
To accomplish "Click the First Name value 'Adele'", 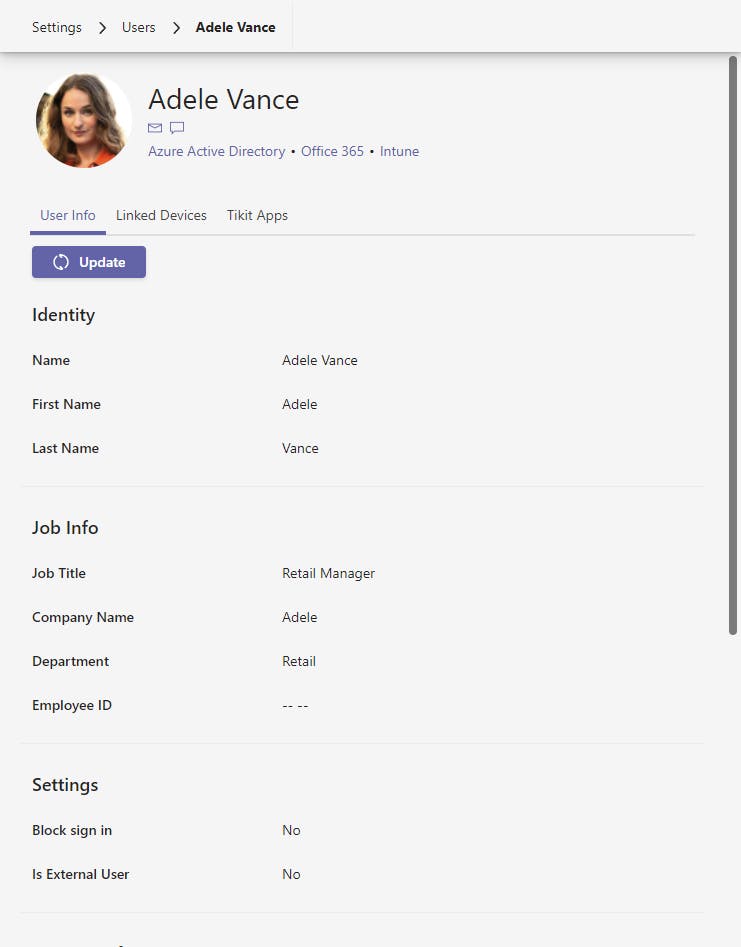I will pyautogui.click(x=300, y=405).
